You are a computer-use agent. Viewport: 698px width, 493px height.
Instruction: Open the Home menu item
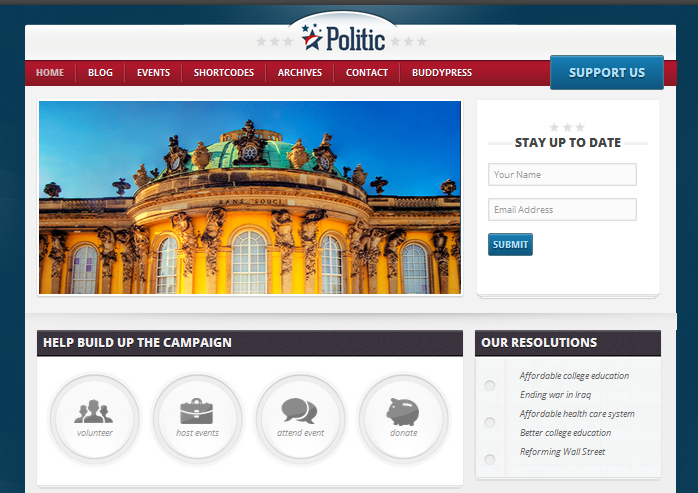click(50, 73)
